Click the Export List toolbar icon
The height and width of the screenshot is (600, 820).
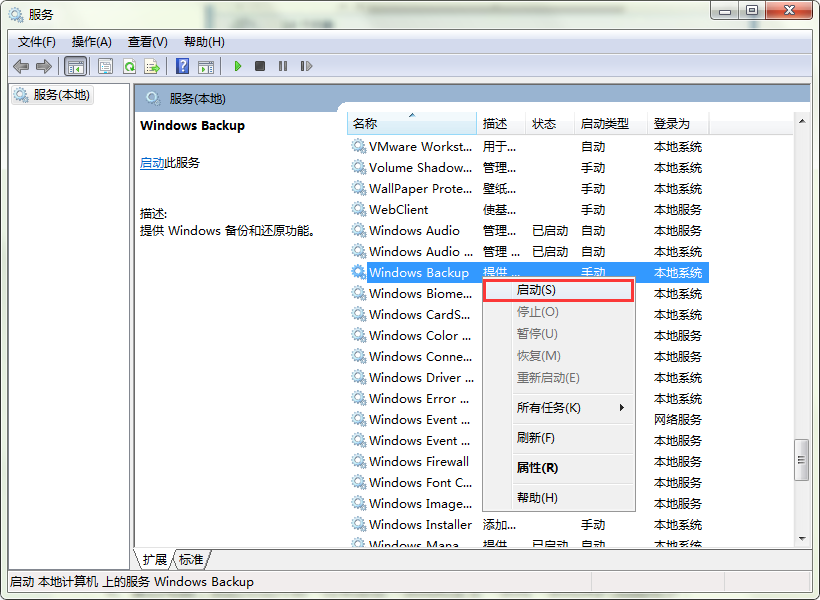(x=152, y=66)
